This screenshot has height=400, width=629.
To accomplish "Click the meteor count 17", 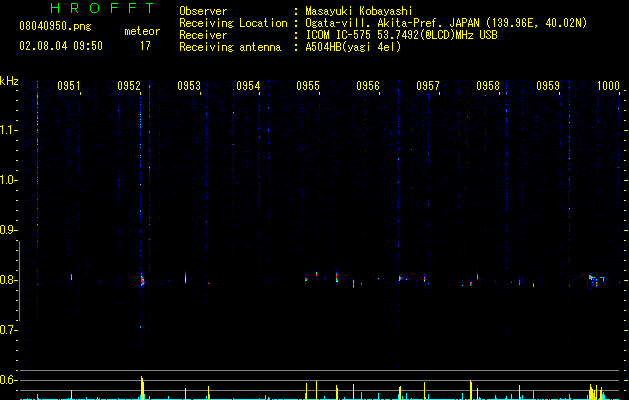I will (x=145, y=46).
